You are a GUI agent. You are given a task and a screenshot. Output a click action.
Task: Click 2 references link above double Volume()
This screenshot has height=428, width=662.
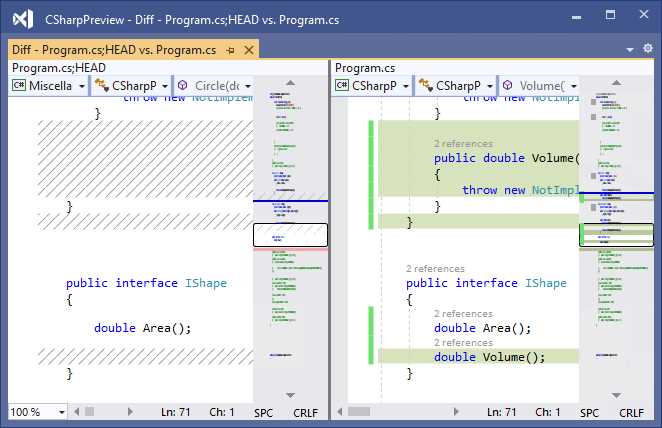463,342
